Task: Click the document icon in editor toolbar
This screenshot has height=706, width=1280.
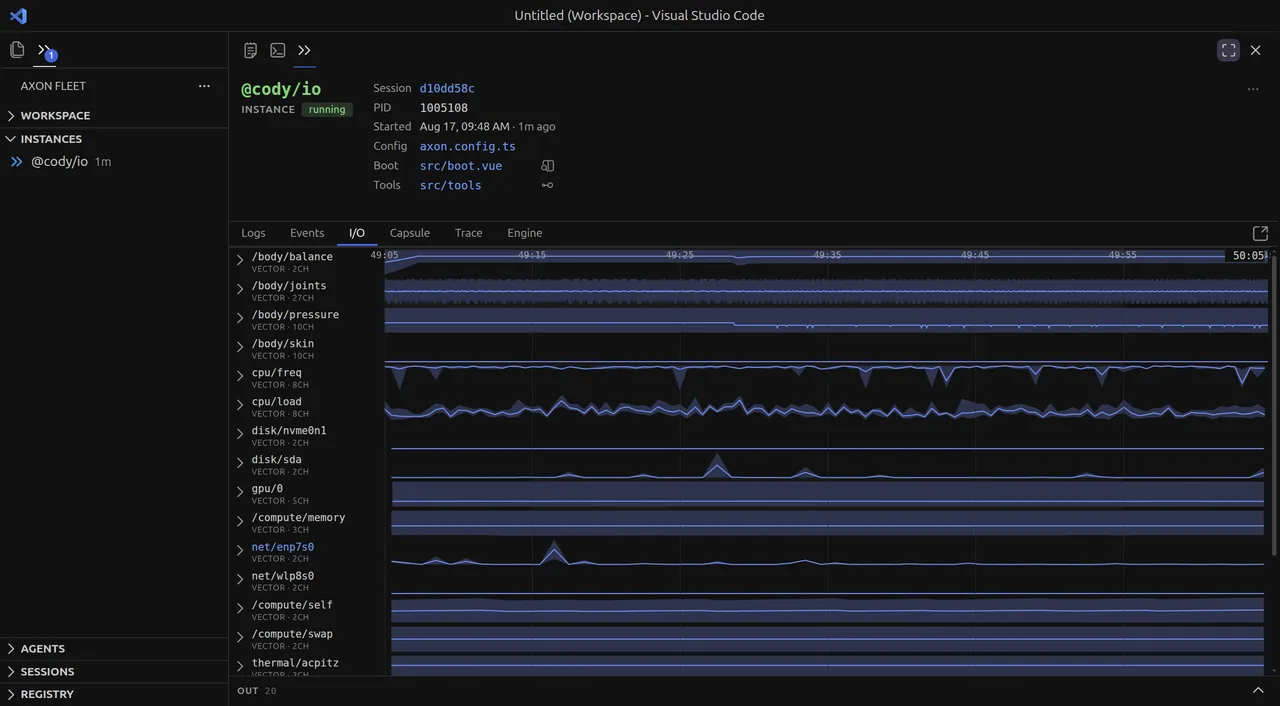Action: [x=251, y=50]
